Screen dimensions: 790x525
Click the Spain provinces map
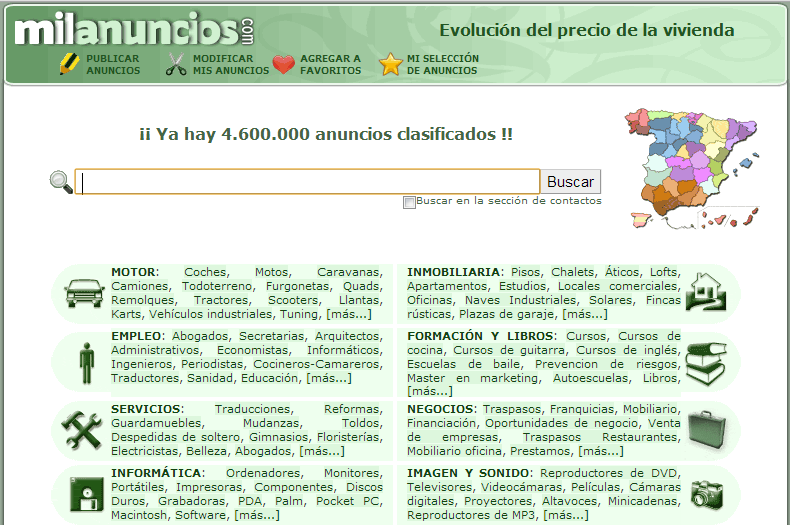[x=692, y=169]
